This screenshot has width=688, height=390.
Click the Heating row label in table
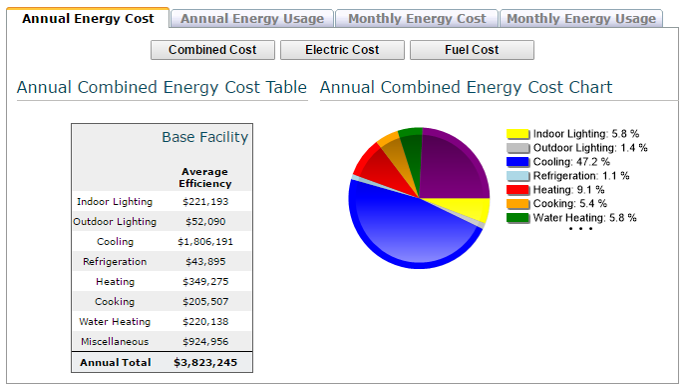coord(115,282)
